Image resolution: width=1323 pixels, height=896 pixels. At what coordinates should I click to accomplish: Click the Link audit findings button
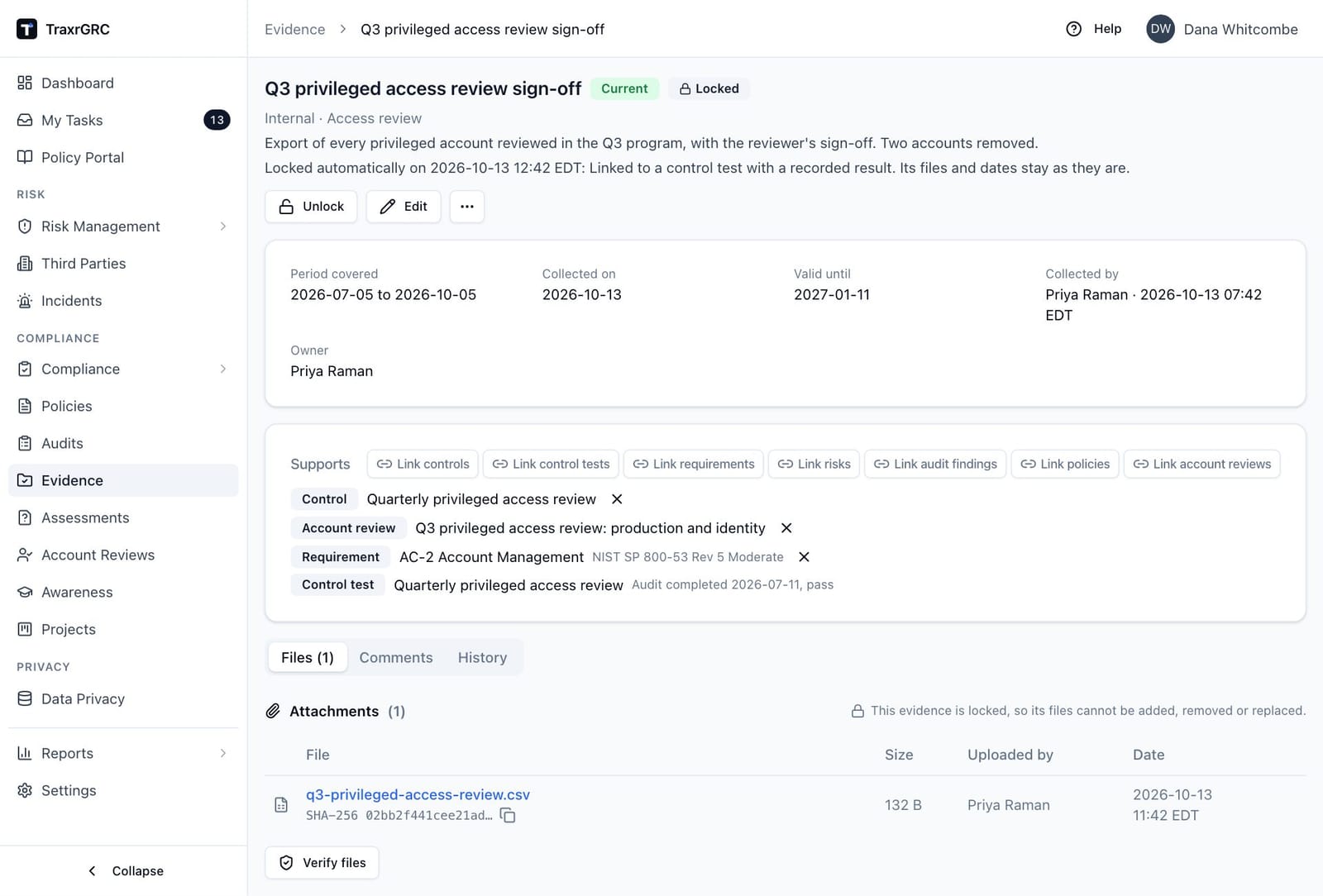coord(935,464)
